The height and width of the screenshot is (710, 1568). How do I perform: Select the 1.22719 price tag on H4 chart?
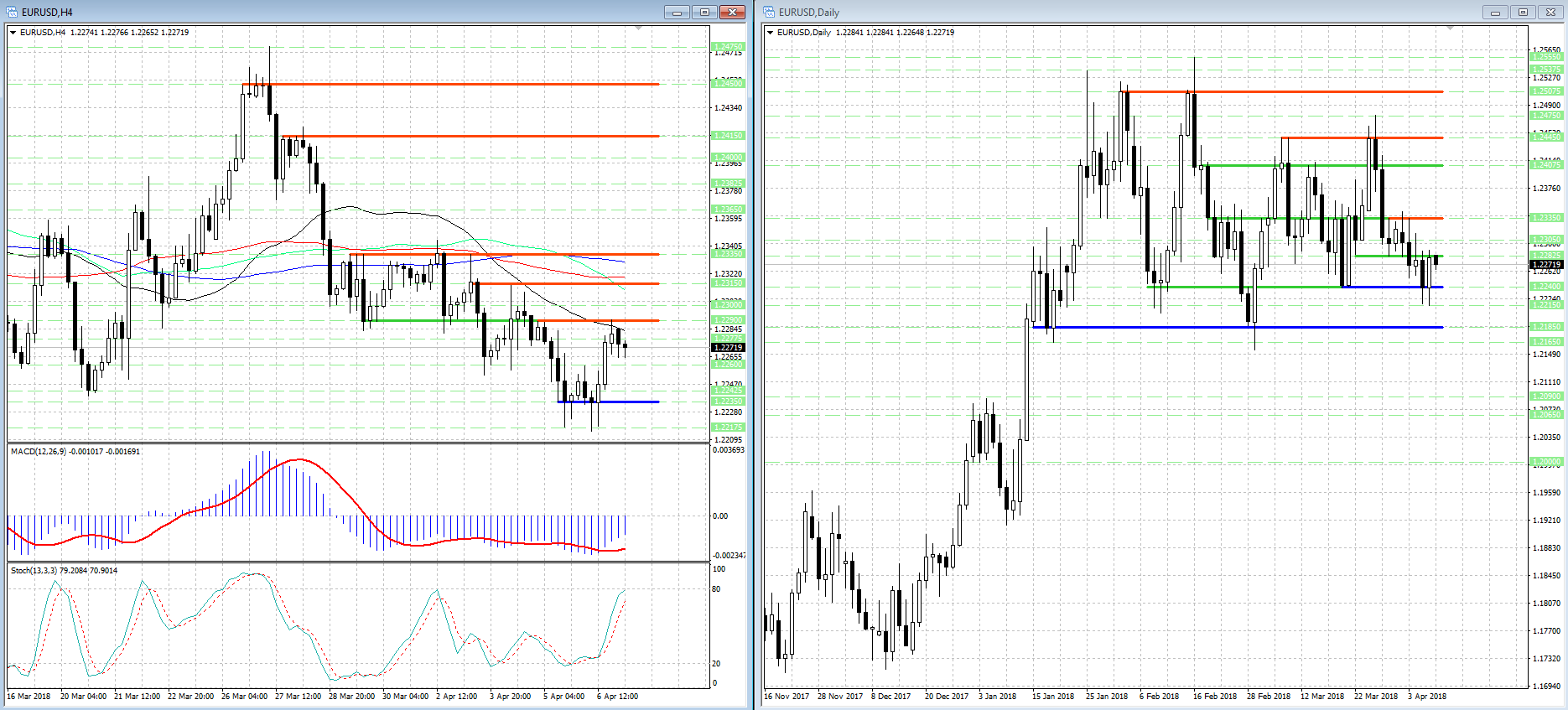(728, 347)
